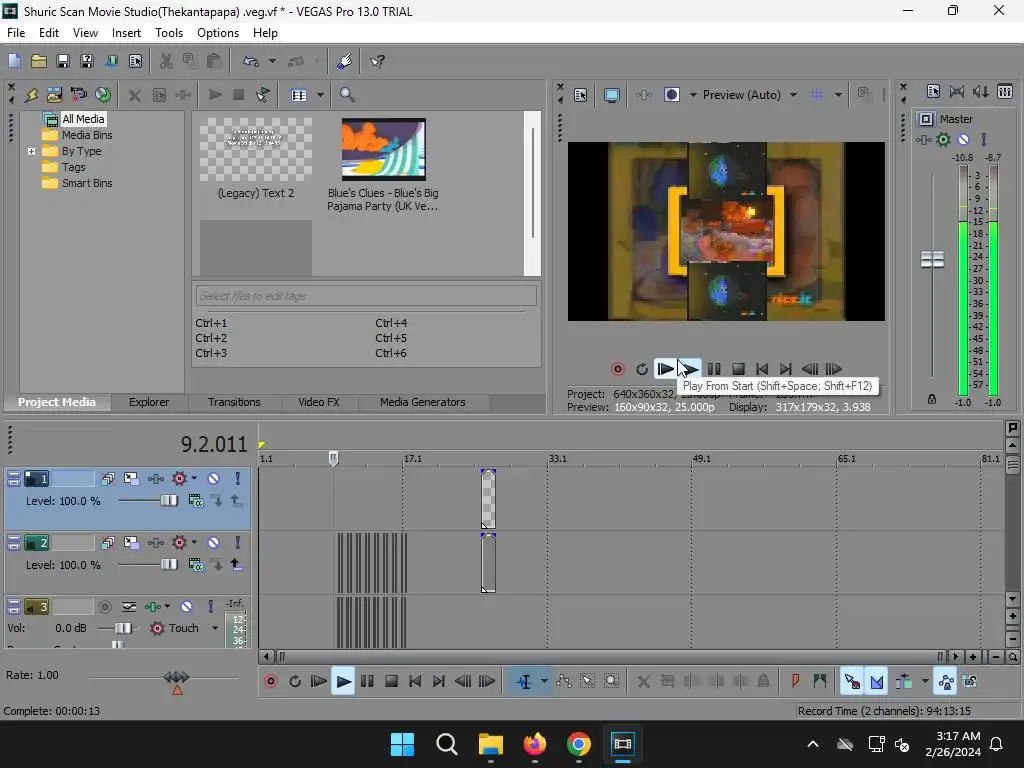
Task: Click the New project icon in main toolbar
Action: tap(14, 61)
